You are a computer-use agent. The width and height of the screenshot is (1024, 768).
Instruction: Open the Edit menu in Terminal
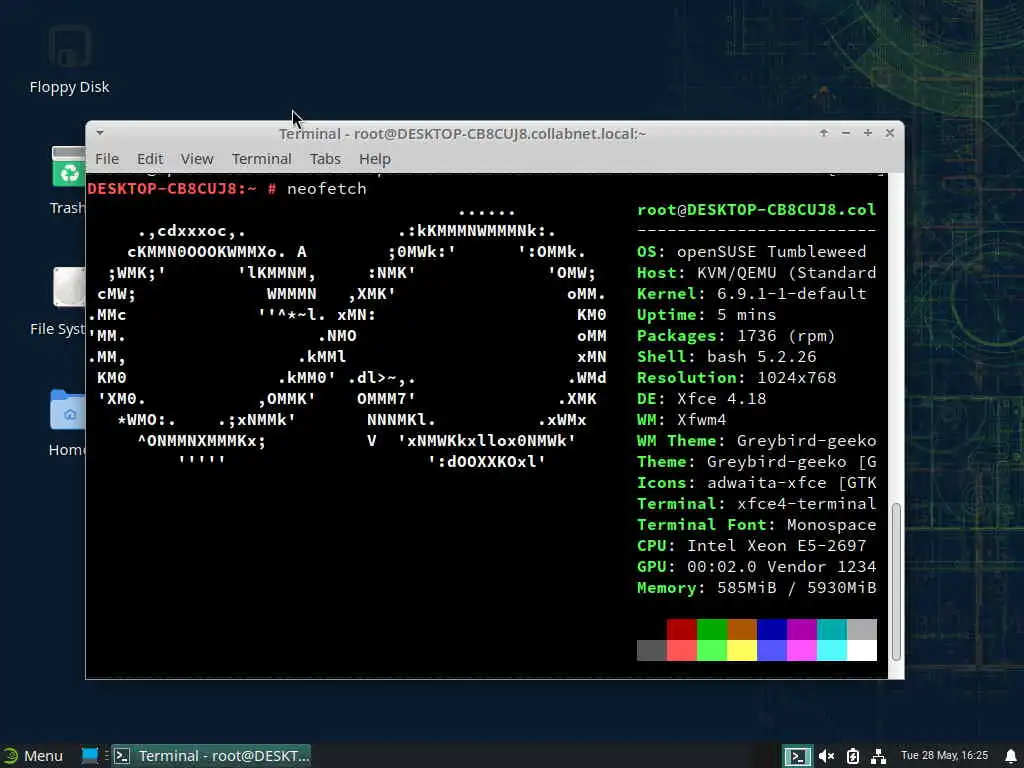point(150,159)
